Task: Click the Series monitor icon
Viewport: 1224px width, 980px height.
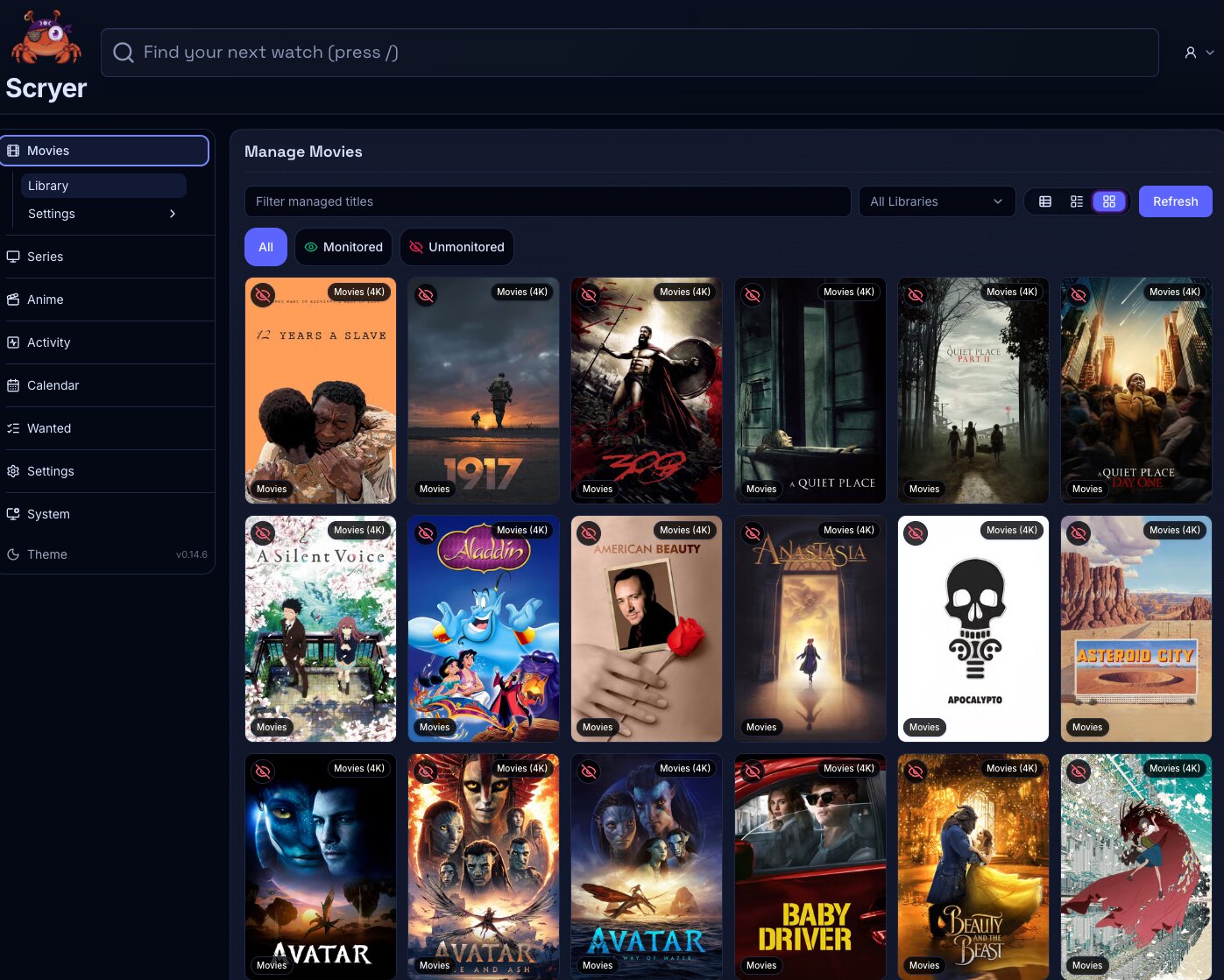Action: tap(13, 257)
